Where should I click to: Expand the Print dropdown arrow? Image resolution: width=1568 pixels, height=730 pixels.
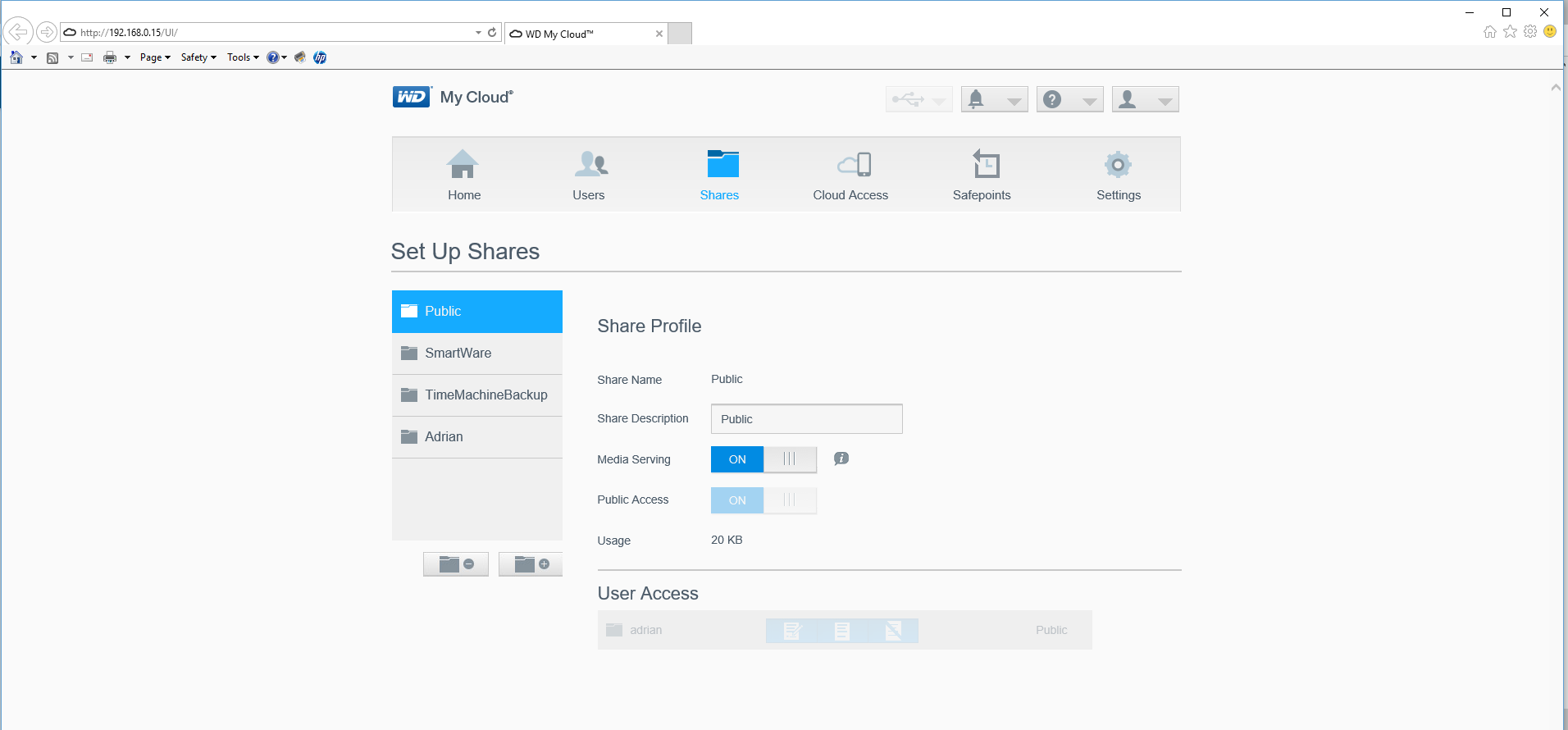pyautogui.click(x=127, y=57)
